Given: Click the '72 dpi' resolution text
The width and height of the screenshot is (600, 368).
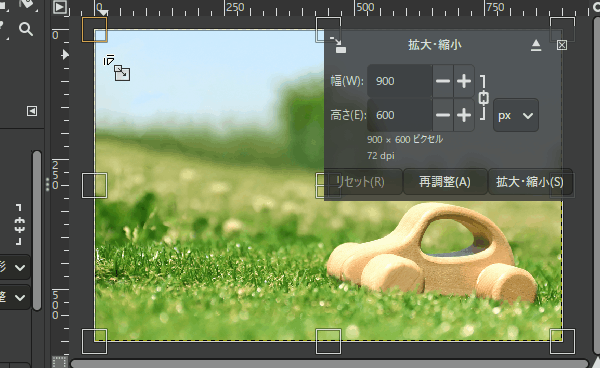Looking at the screenshot, I should [x=381, y=156].
